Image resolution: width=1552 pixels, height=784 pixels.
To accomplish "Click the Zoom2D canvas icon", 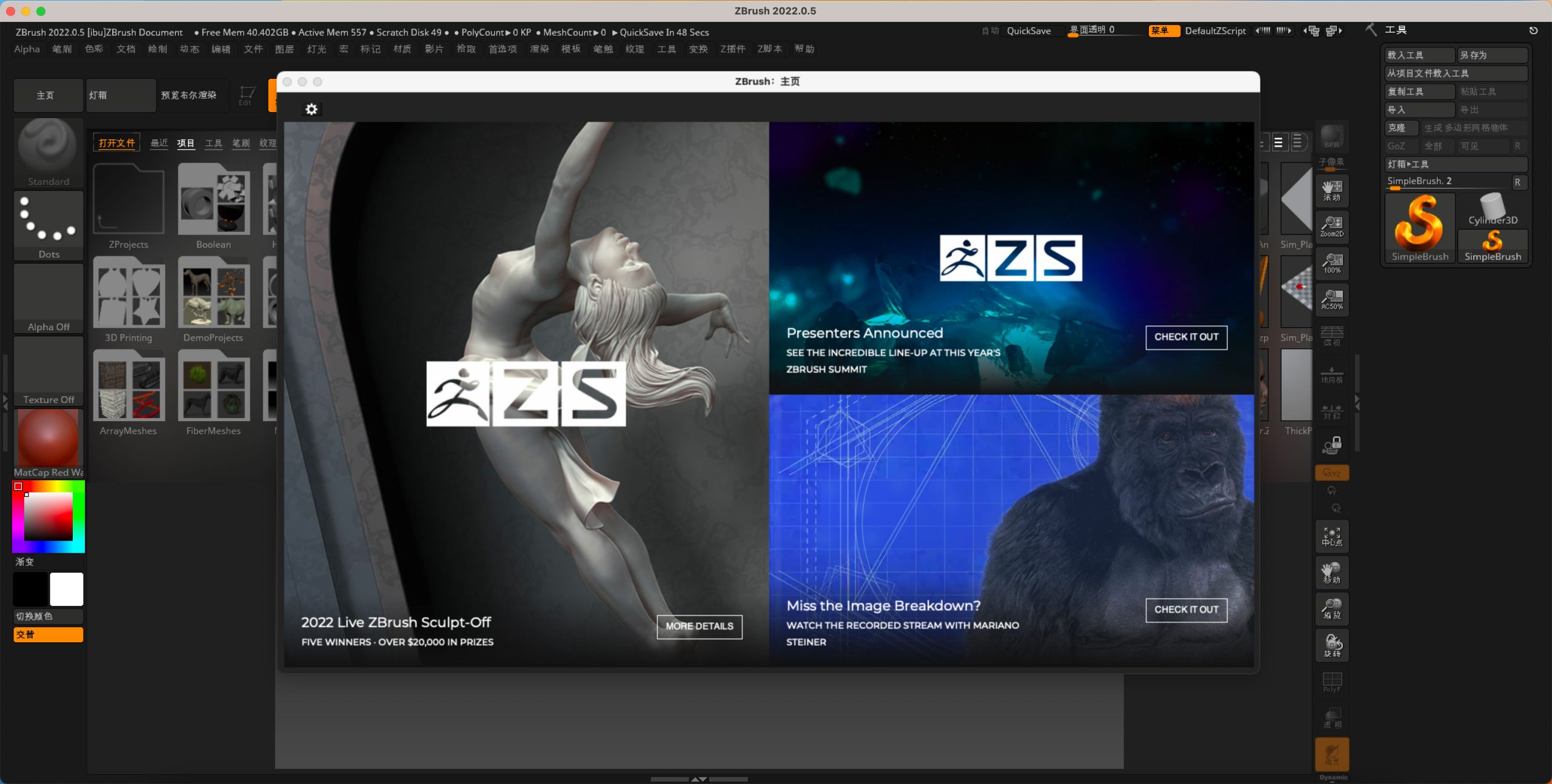I will point(1331,226).
